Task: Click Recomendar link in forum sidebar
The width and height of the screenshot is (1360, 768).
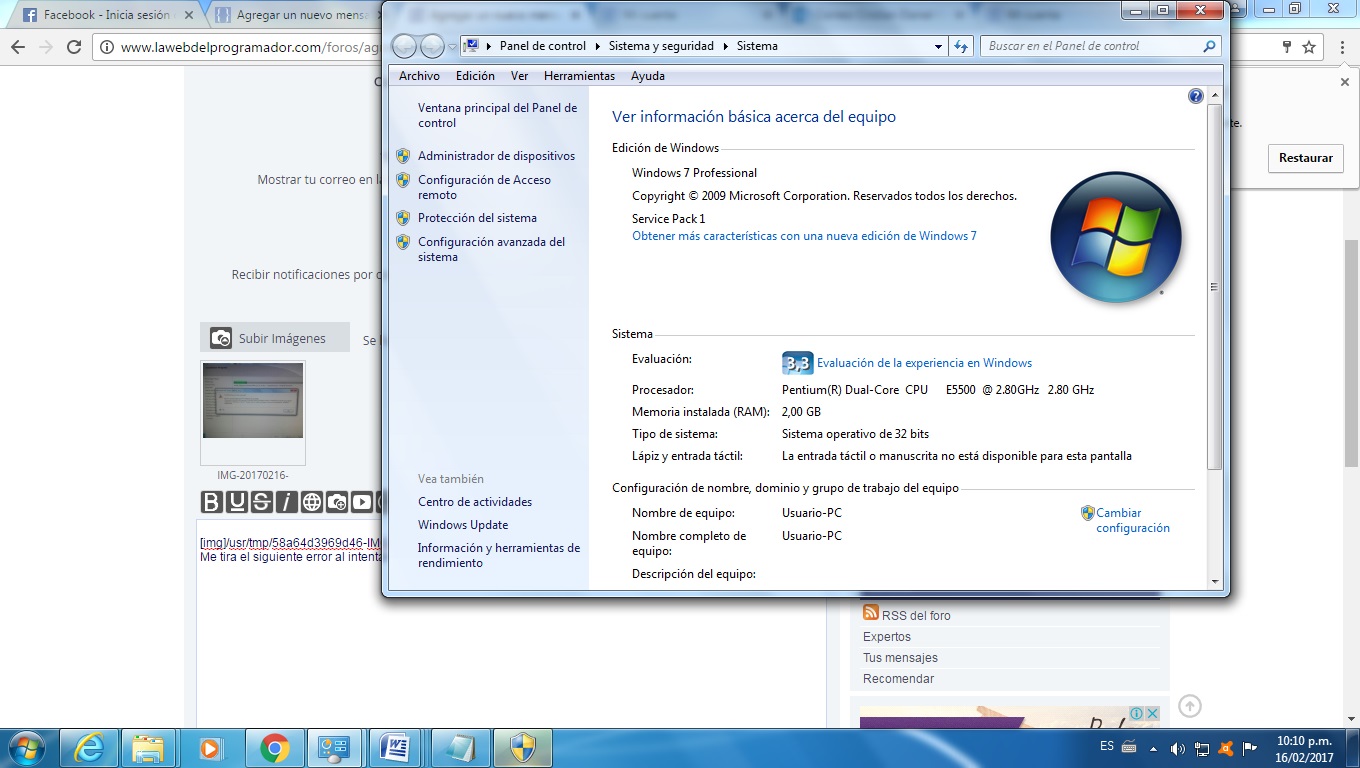Action: tap(898, 679)
